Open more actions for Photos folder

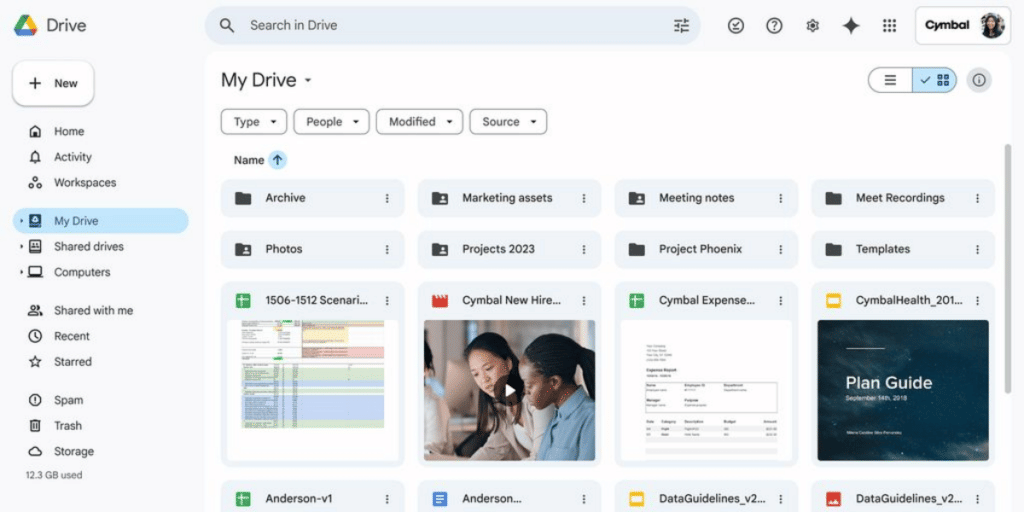[387, 249]
